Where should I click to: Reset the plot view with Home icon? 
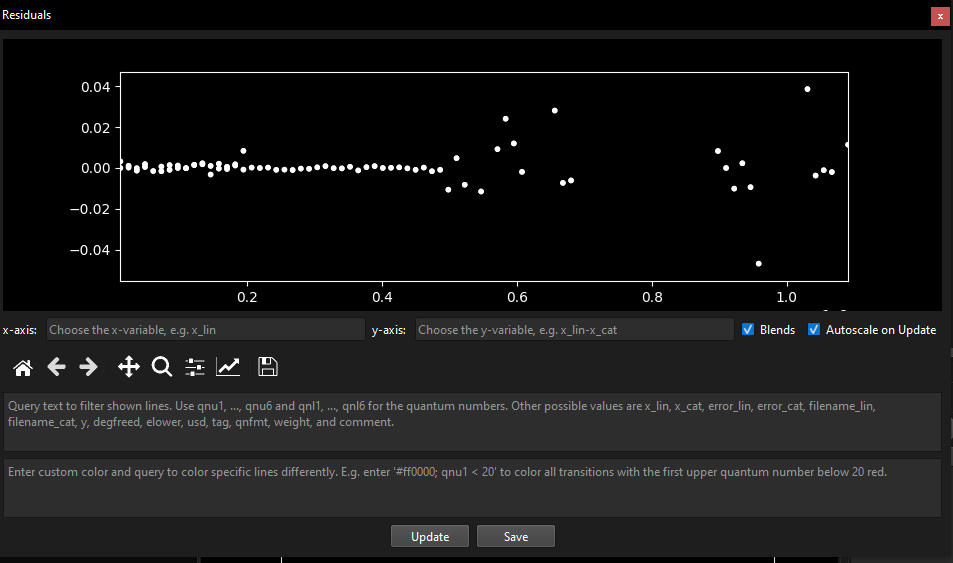pos(22,367)
